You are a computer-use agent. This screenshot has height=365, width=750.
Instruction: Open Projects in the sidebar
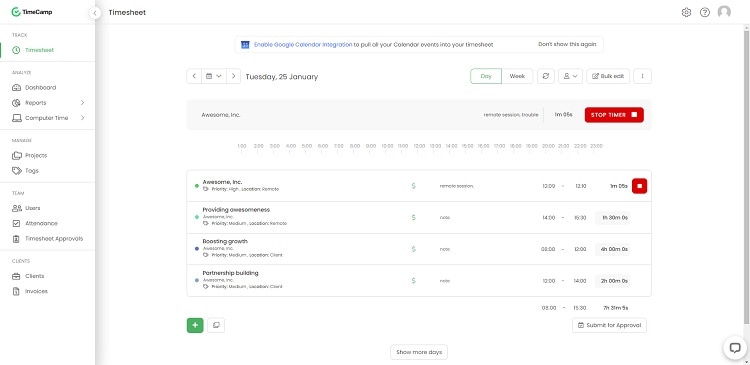(x=36, y=155)
